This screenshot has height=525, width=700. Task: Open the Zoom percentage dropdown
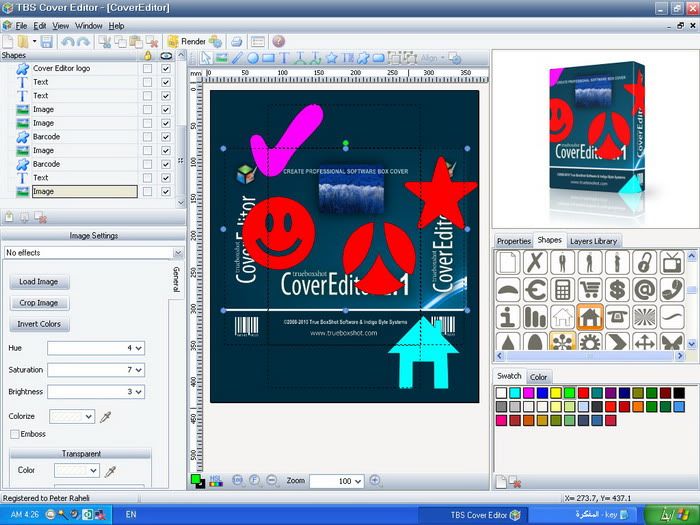[x=358, y=481]
